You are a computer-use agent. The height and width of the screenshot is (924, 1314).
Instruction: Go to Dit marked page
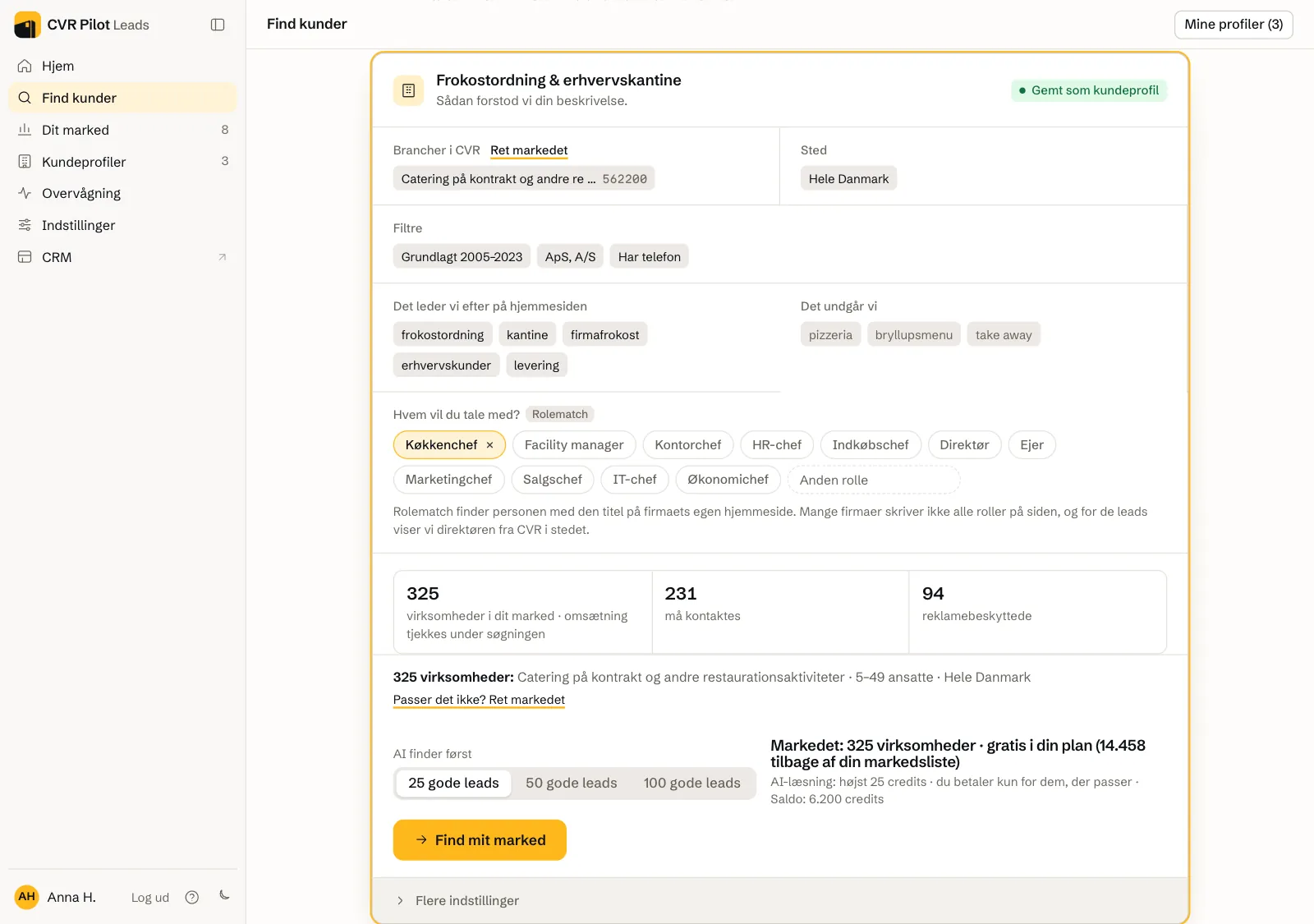click(123, 130)
